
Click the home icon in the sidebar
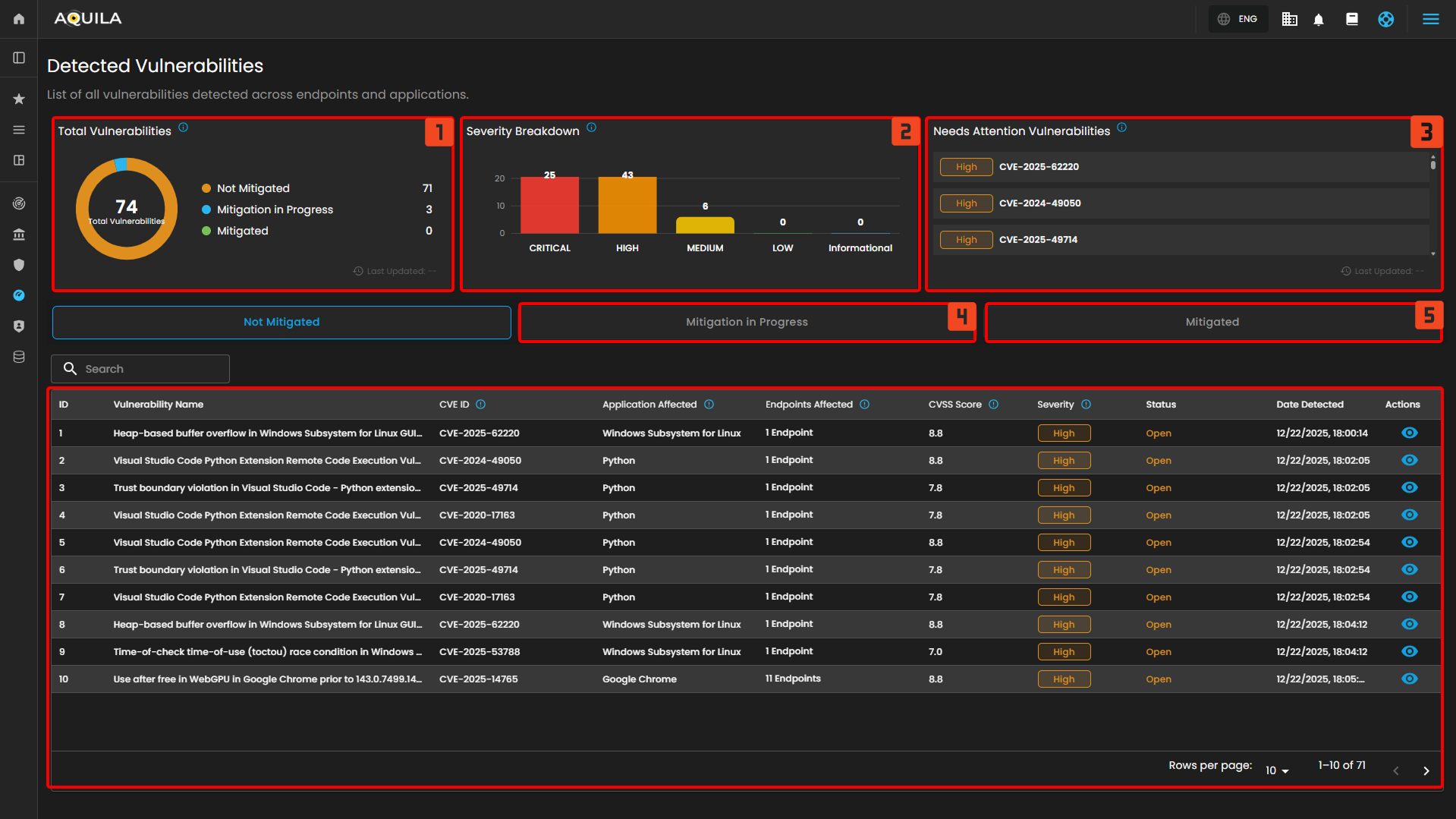[19, 19]
